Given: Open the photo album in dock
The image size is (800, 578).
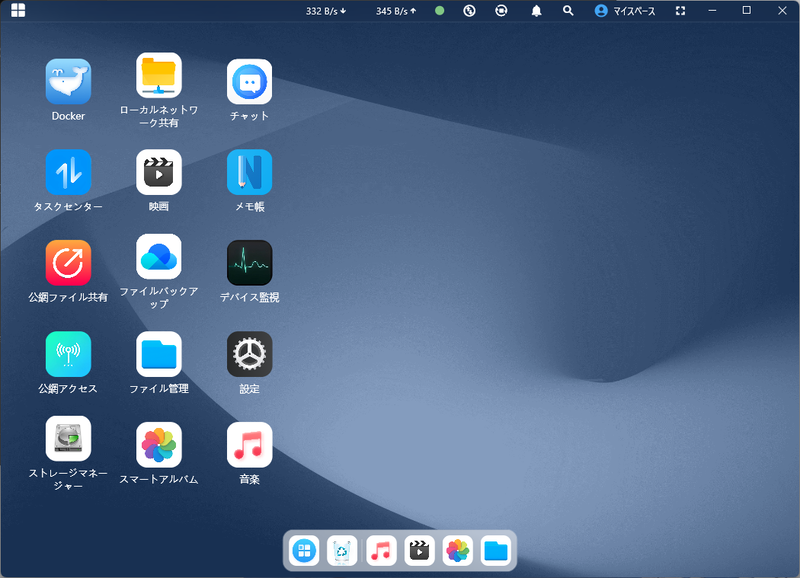Looking at the screenshot, I should (x=458, y=551).
